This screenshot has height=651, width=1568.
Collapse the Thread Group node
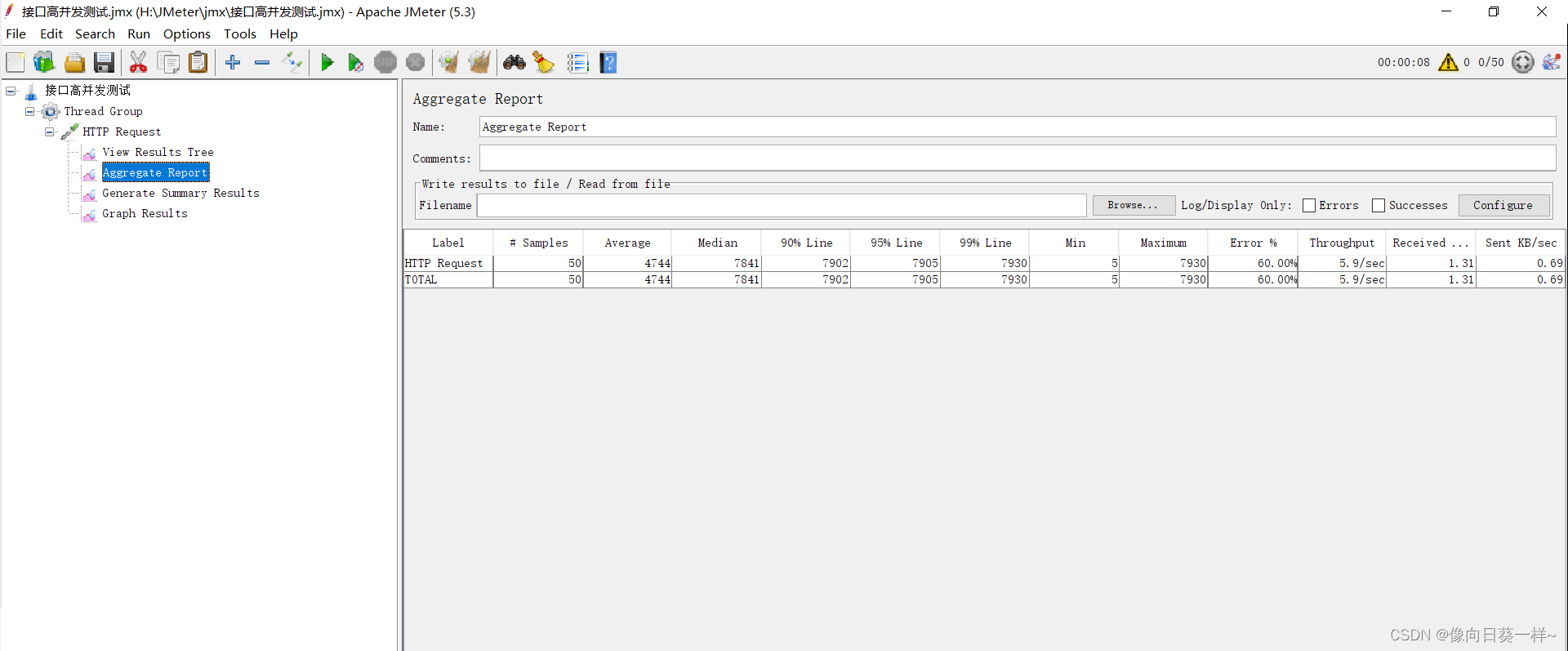pyautogui.click(x=30, y=111)
